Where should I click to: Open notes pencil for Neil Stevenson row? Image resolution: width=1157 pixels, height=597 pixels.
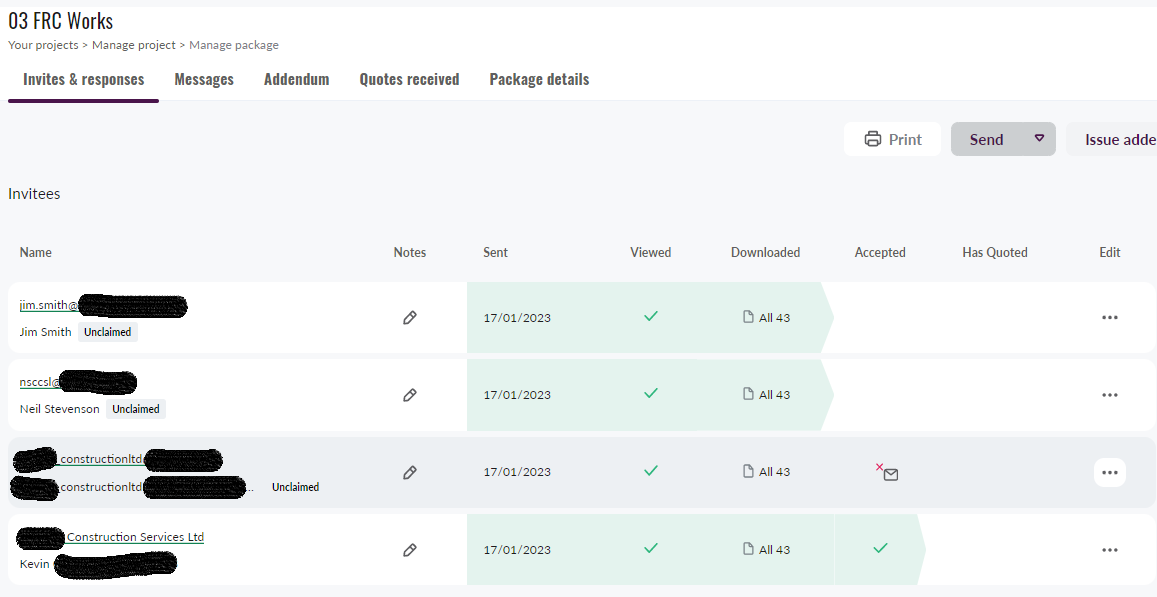(x=409, y=395)
